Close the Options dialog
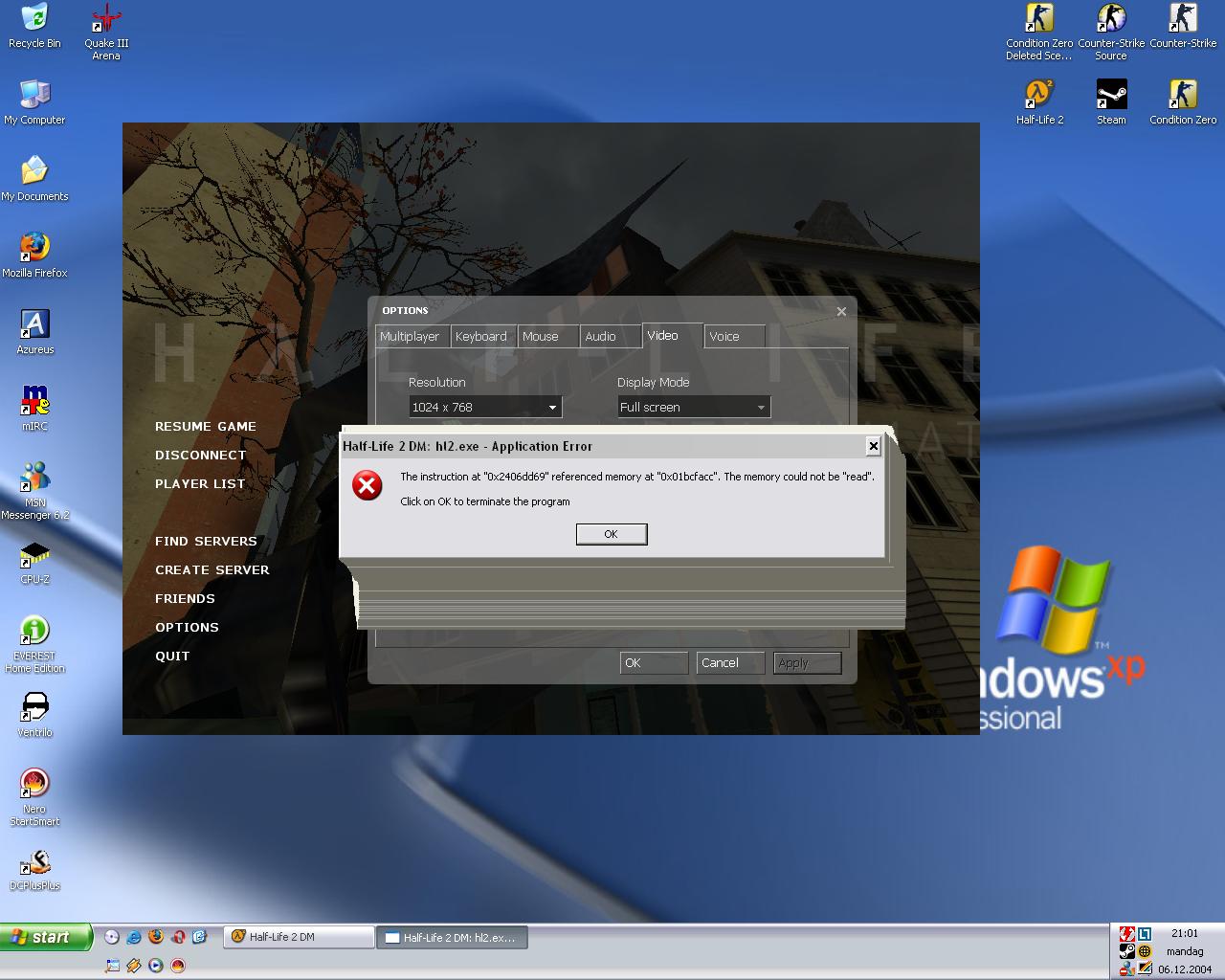The height and width of the screenshot is (980, 1225). tap(841, 311)
